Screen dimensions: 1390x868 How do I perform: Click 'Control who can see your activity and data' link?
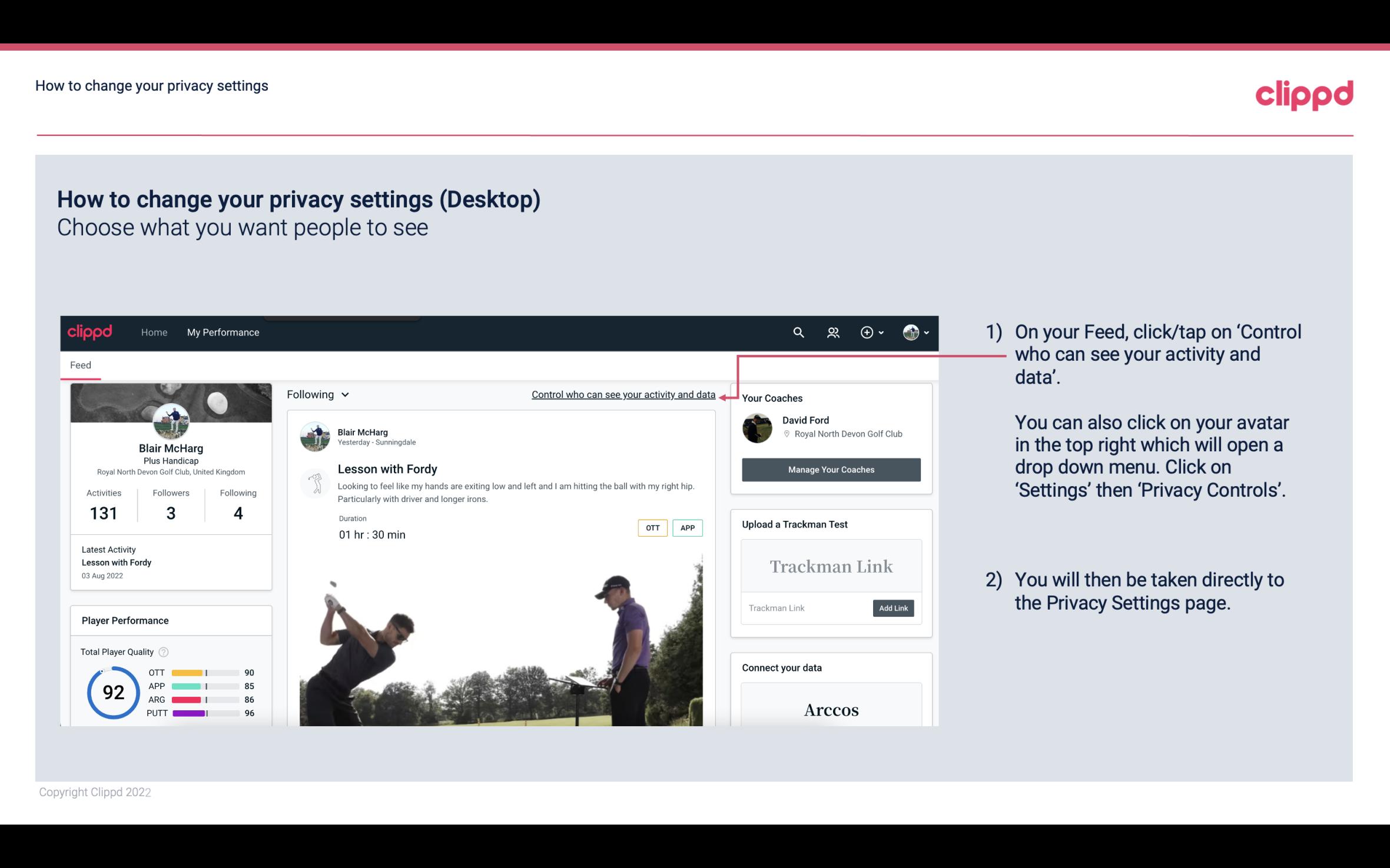[623, 393]
